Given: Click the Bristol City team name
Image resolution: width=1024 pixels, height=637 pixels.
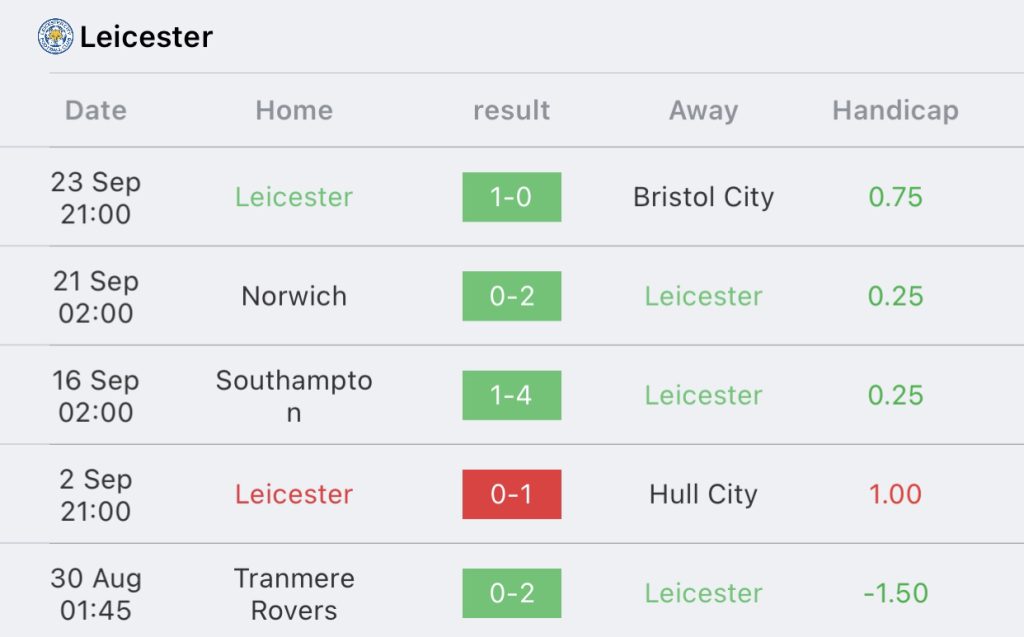Looking at the screenshot, I should coord(703,197).
